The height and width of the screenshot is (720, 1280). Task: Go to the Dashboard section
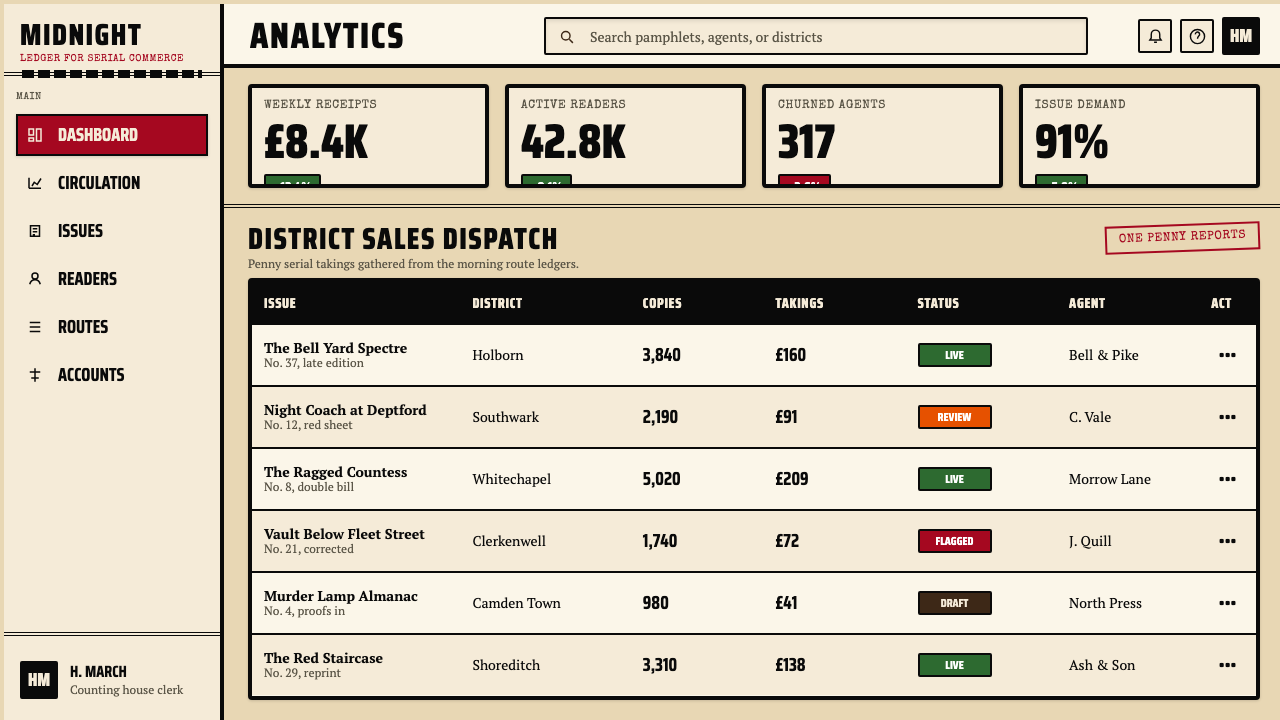click(112, 135)
